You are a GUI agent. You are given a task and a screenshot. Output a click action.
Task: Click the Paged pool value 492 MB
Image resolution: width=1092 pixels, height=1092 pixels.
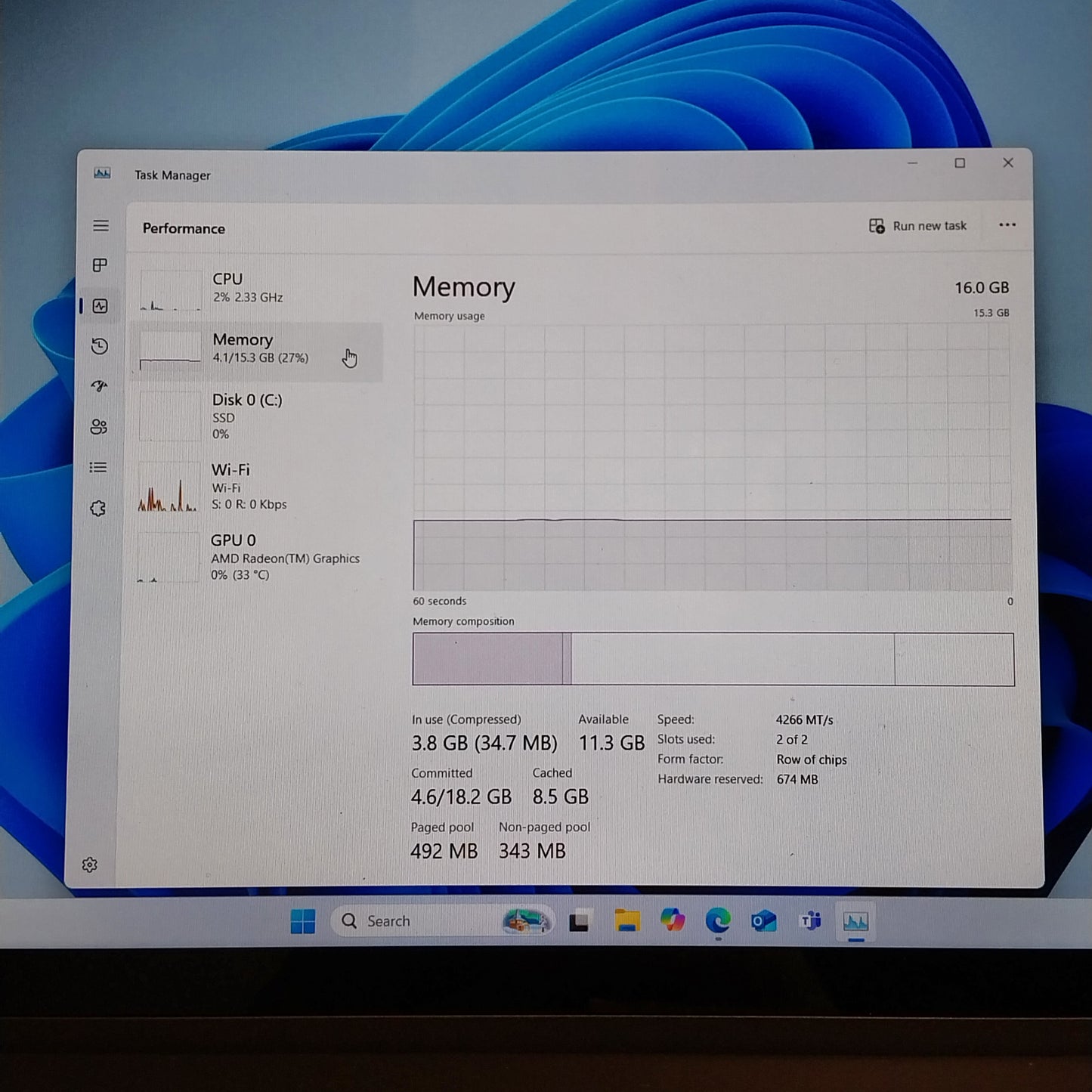[444, 852]
